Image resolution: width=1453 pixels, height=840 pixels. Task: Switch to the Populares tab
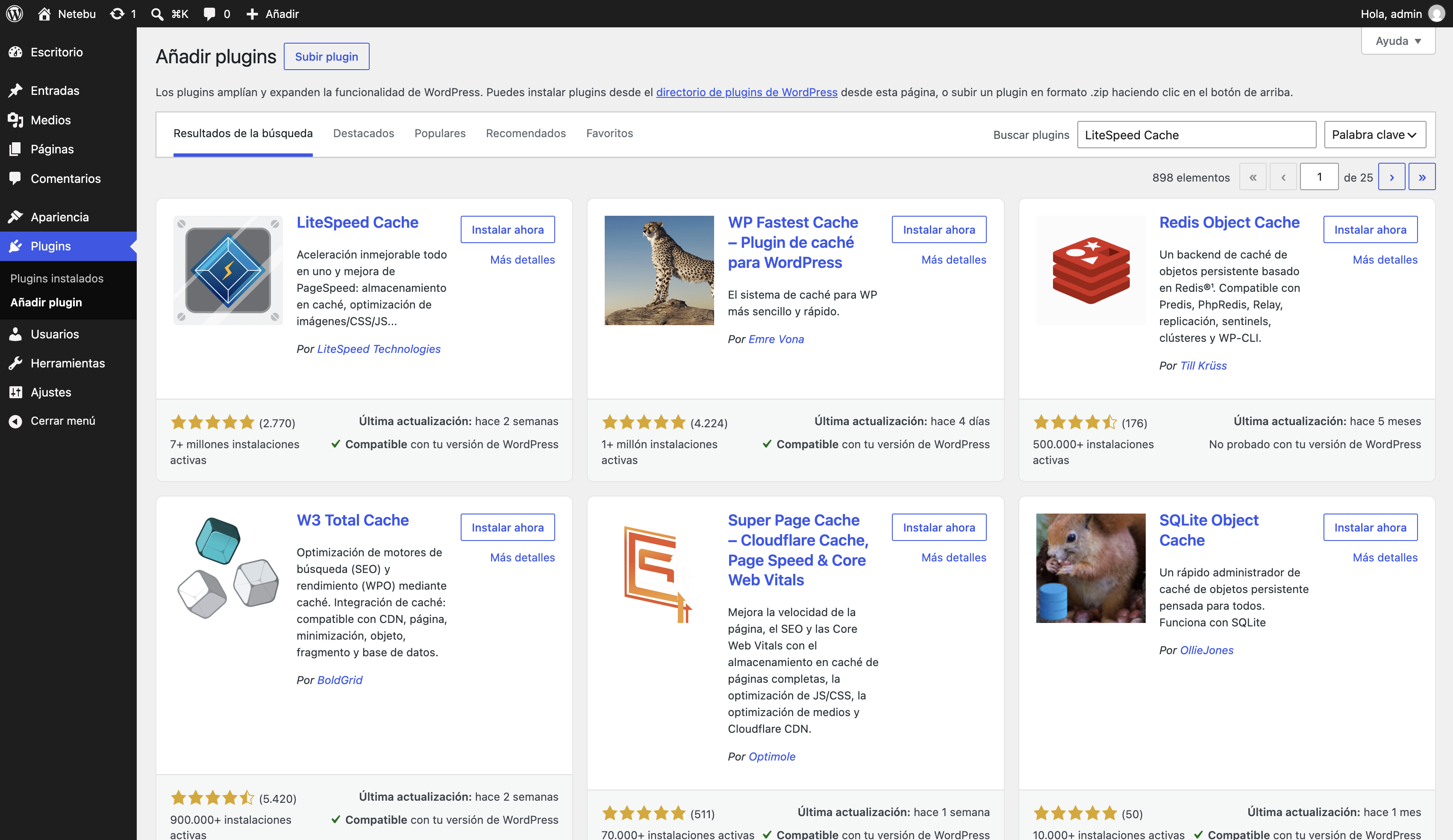(x=440, y=133)
